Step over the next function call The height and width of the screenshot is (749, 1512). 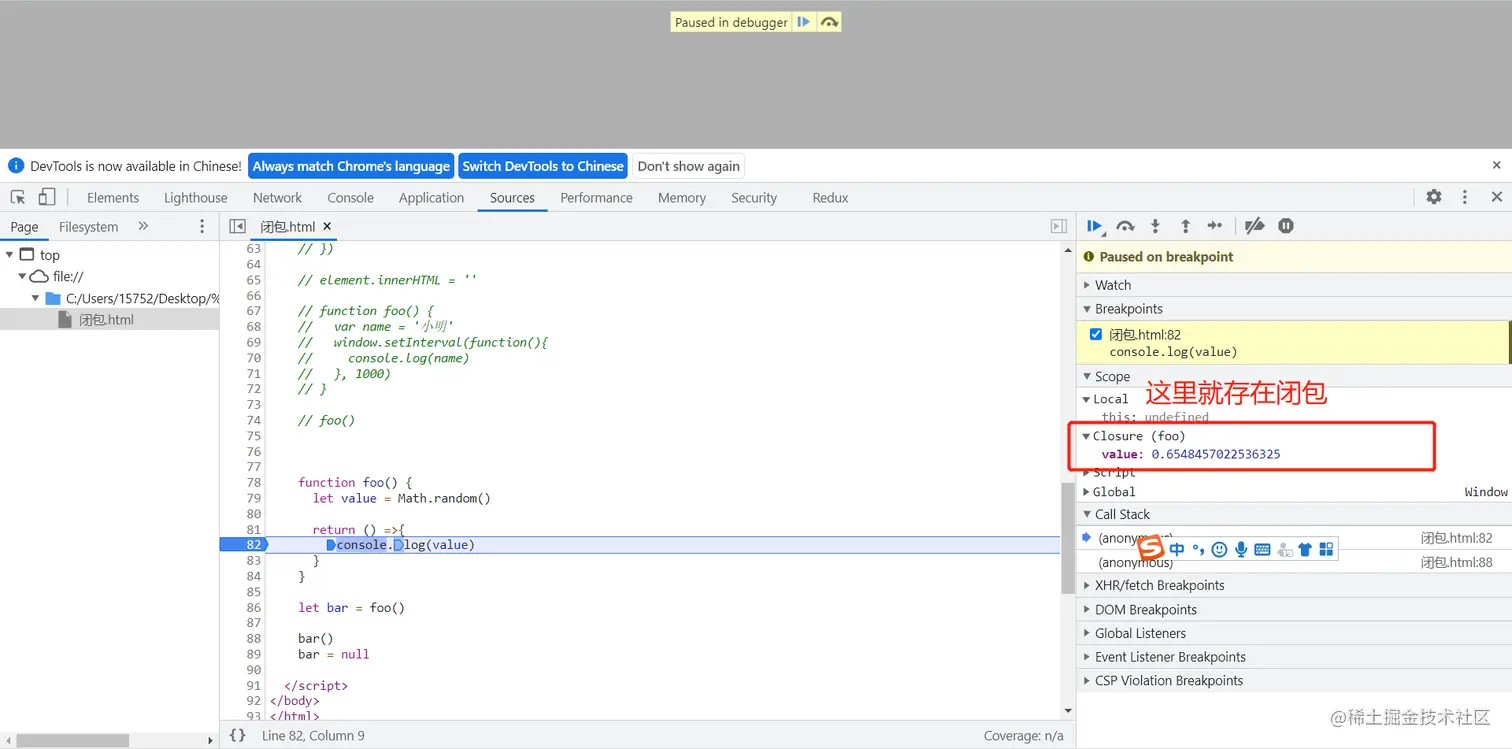[x=1125, y=227]
